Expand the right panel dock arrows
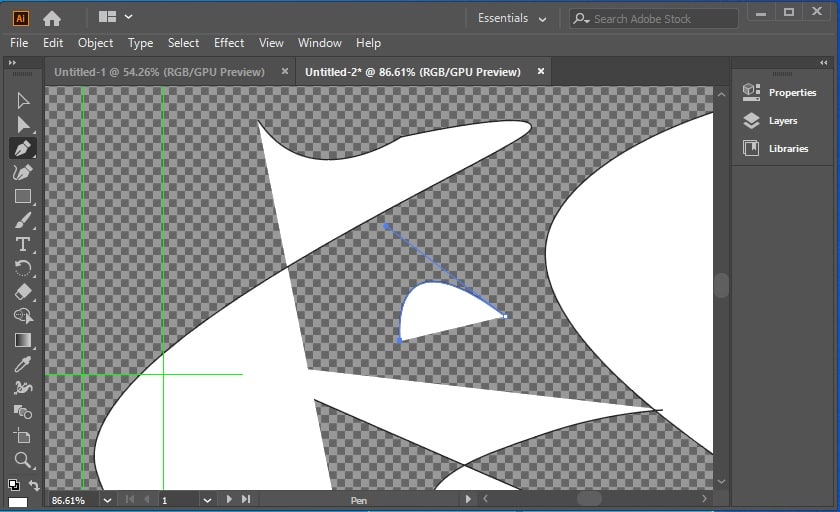 click(x=824, y=63)
